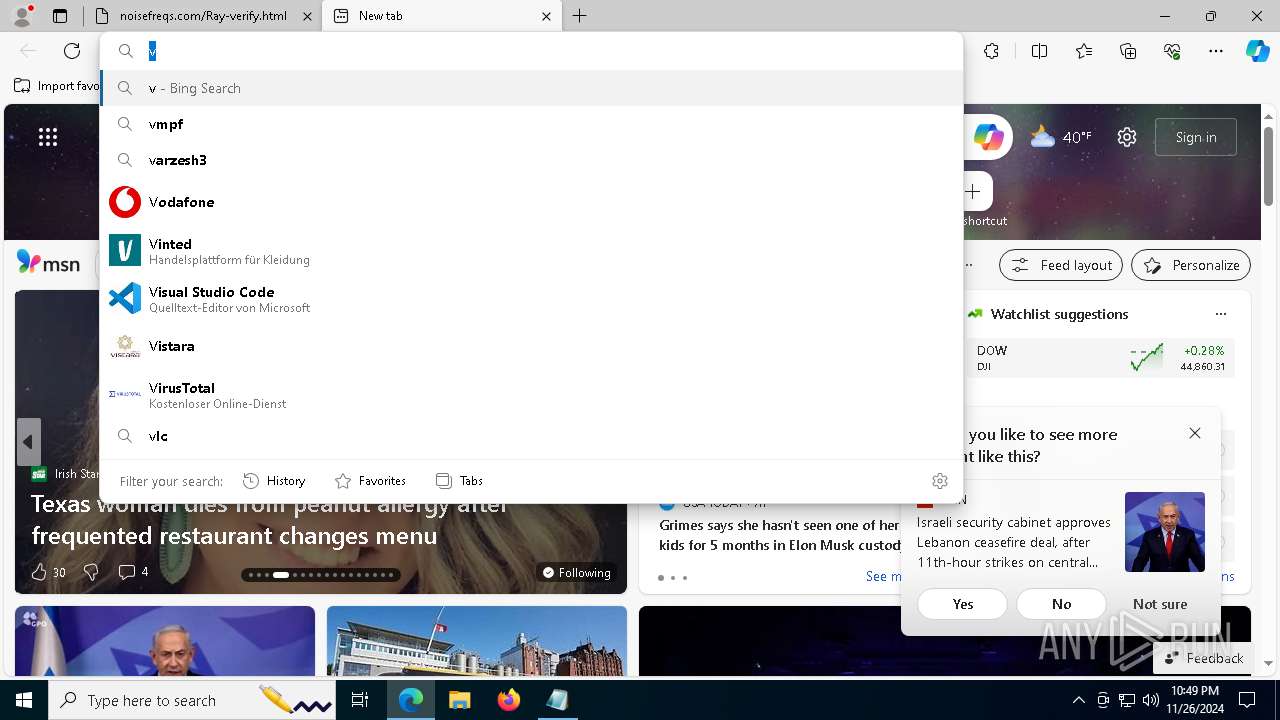Screen dimensions: 1280x720
Task: Open Extensions puzzle icon
Action: pos(991,51)
